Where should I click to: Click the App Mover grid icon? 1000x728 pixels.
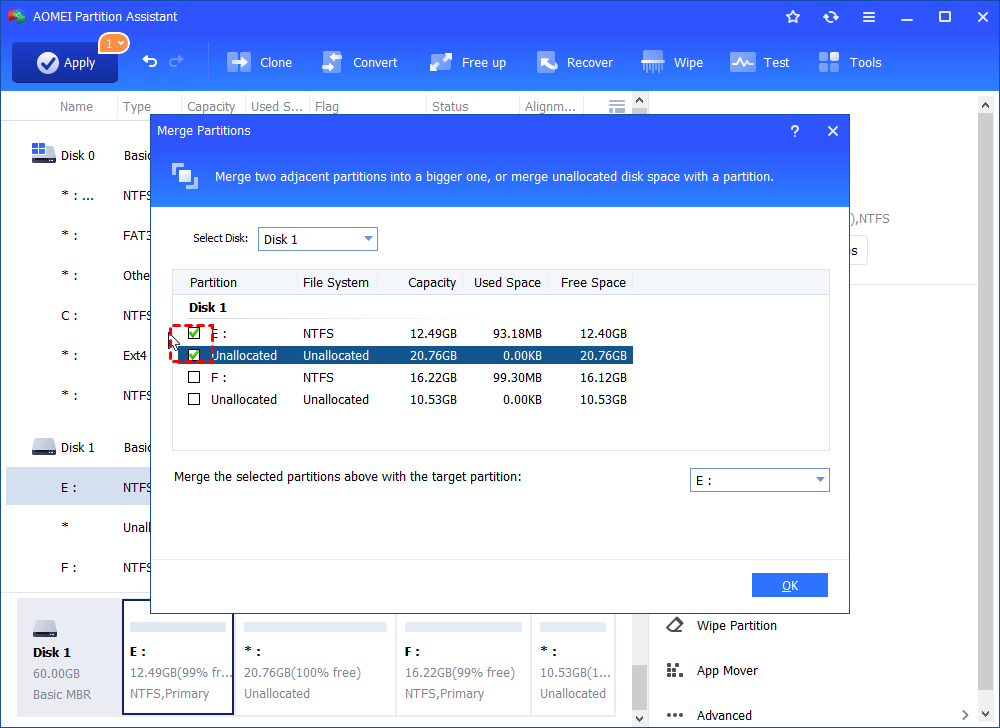tap(675, 670)
